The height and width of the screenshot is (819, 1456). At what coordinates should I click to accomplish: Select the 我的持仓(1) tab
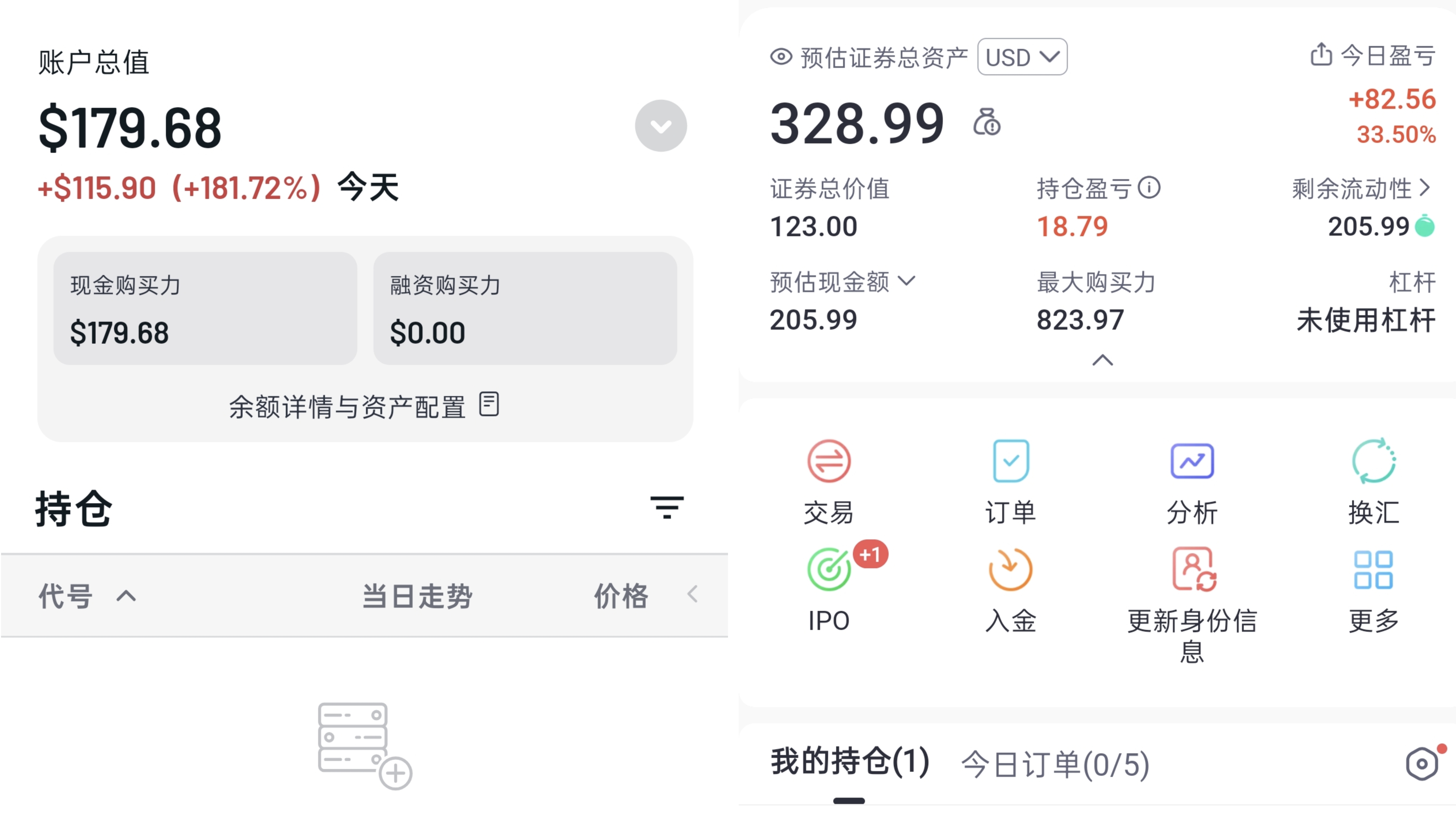tap(850, 761)
